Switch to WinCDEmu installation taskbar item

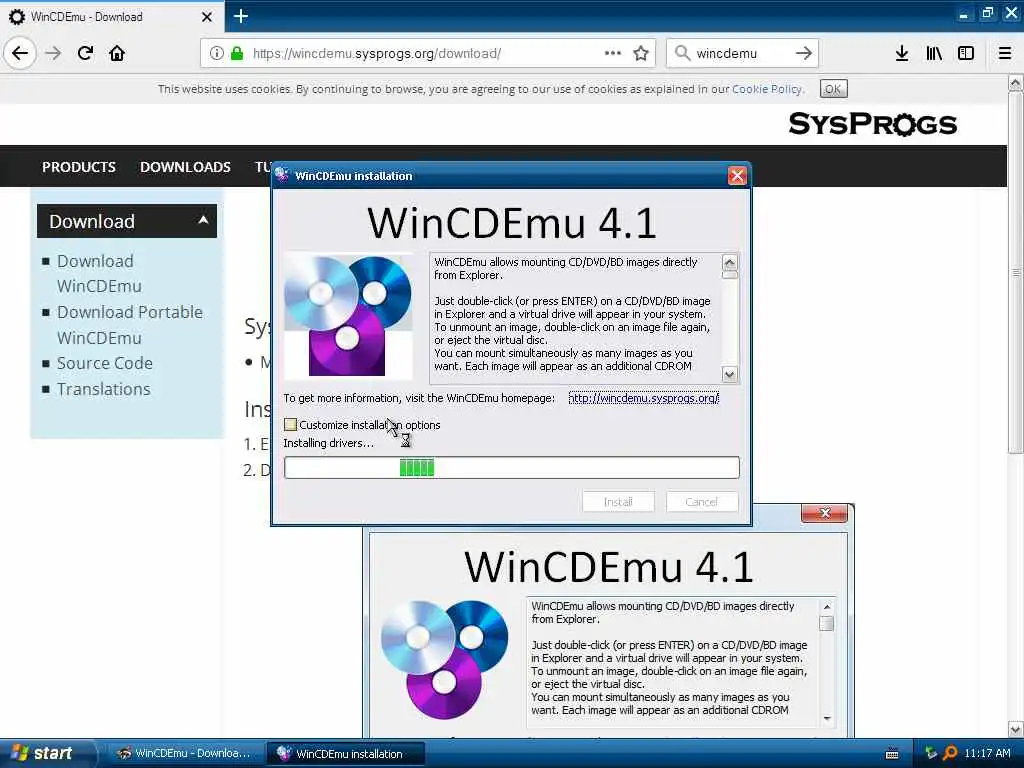pyautogui.click(x=346, y=753)
